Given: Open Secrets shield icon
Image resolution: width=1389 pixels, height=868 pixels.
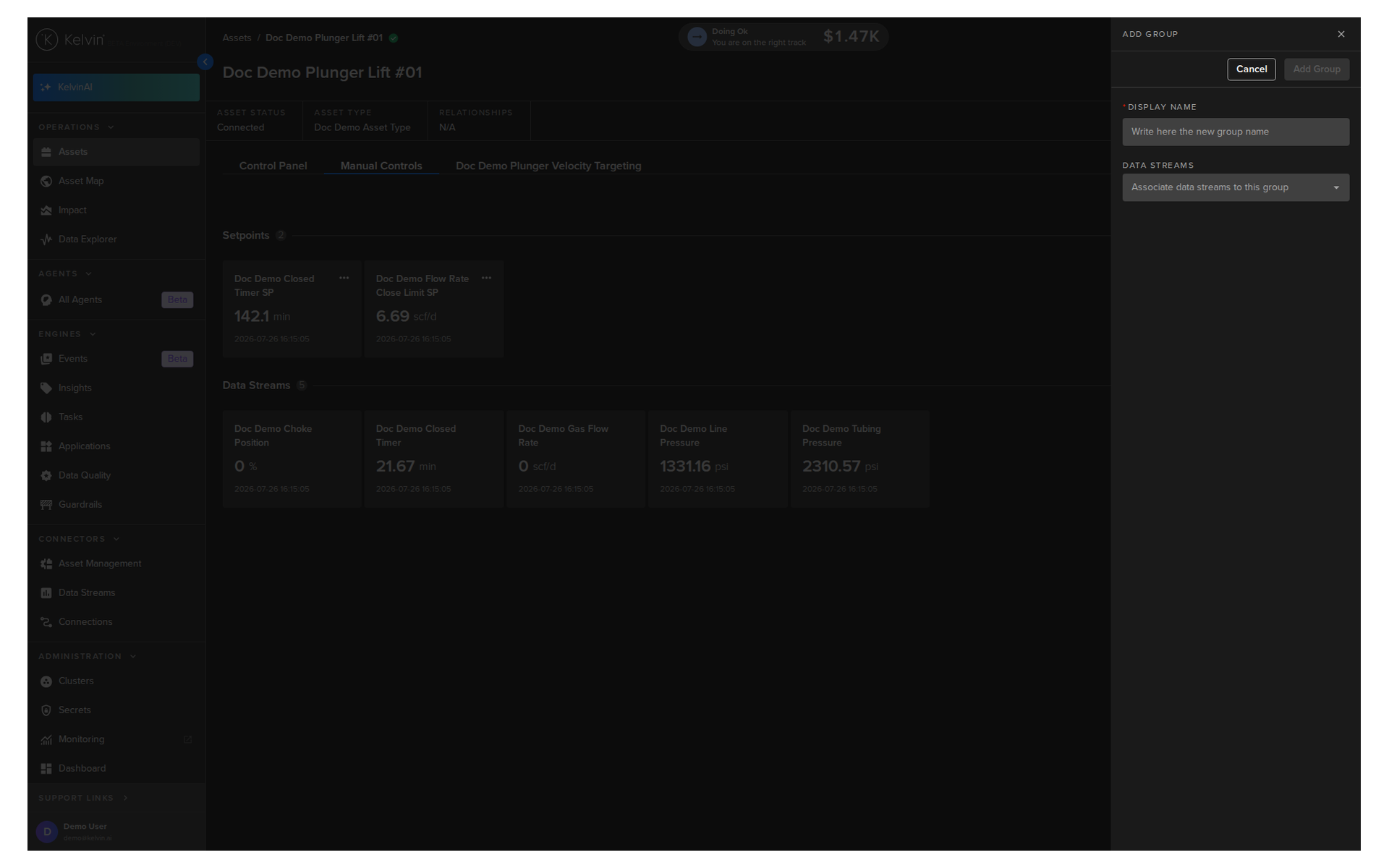Looking at the screenshot, I should [x=46, y=710].
